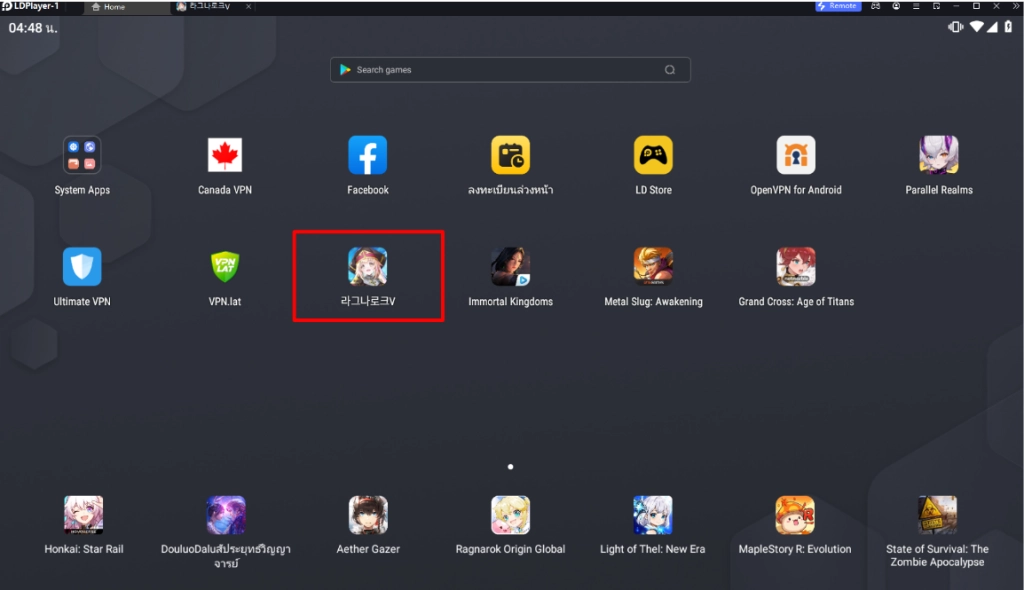
Task: Launch the DouluoDalu game icon
Action: pos(226,515)
